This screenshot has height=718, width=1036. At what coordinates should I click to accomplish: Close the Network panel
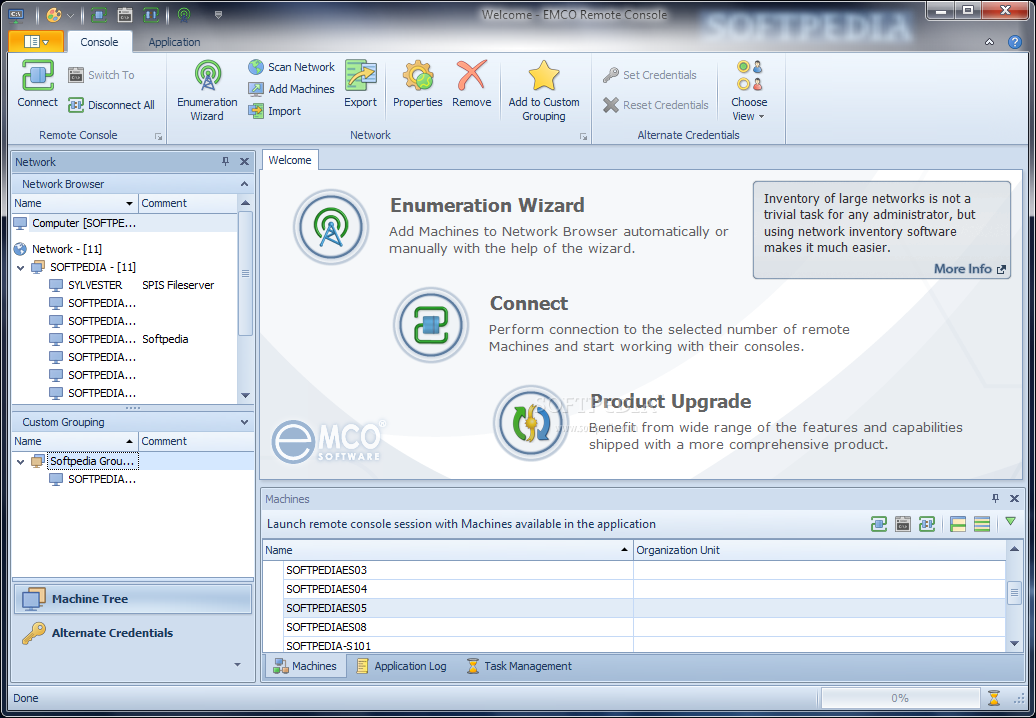pos(244,162)
